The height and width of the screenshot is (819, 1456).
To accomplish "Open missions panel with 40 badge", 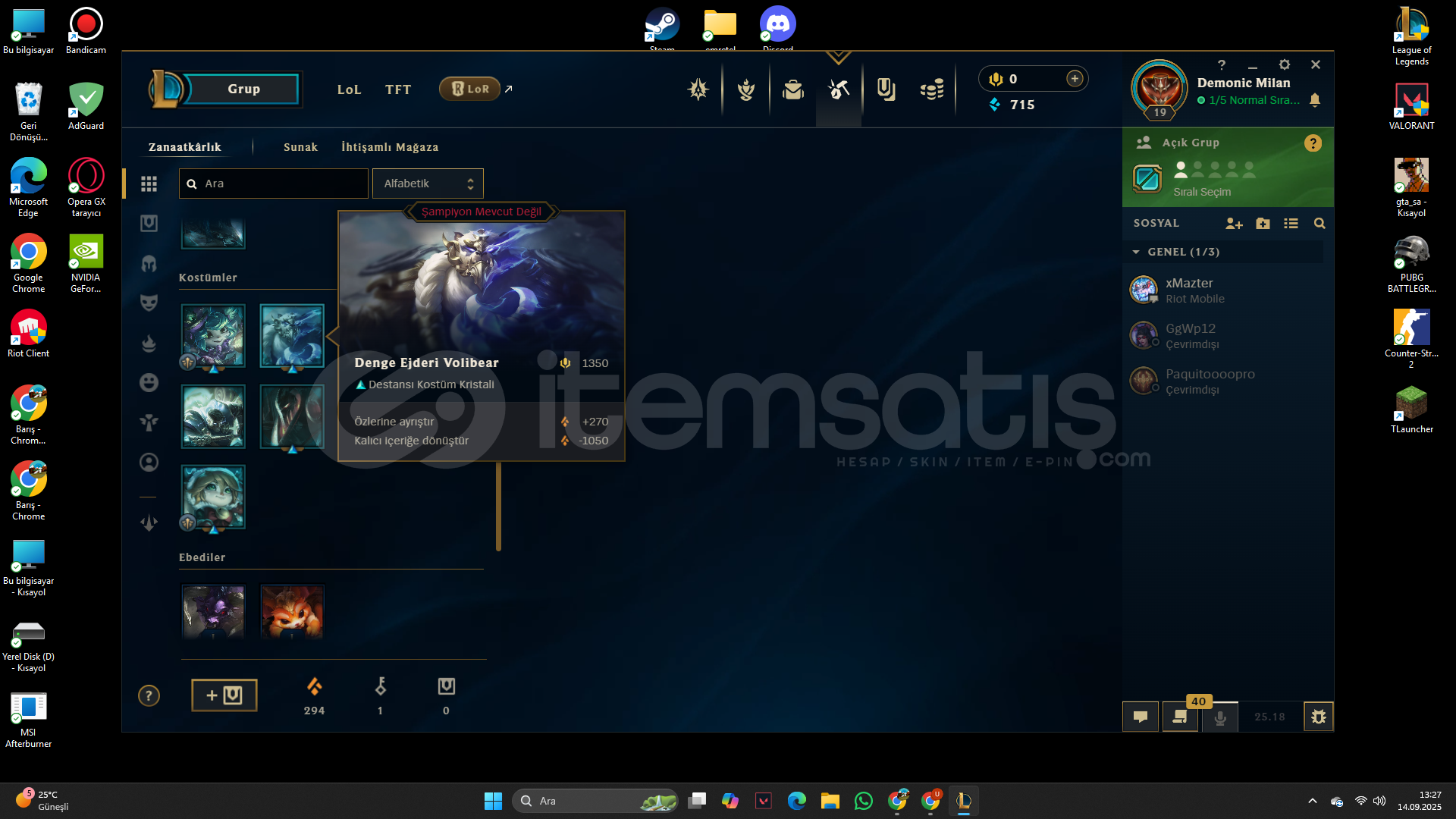I will tap(1180, 717).
